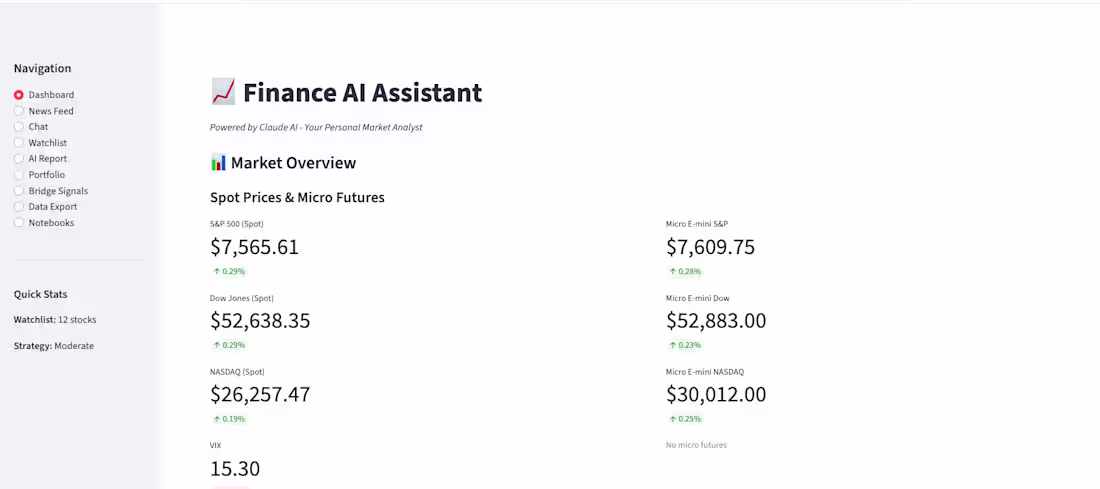The width and height of the screenshot is (1100, 489).
Task: Click the Micro E-mini S&P change badge
Action: point(685,272)
